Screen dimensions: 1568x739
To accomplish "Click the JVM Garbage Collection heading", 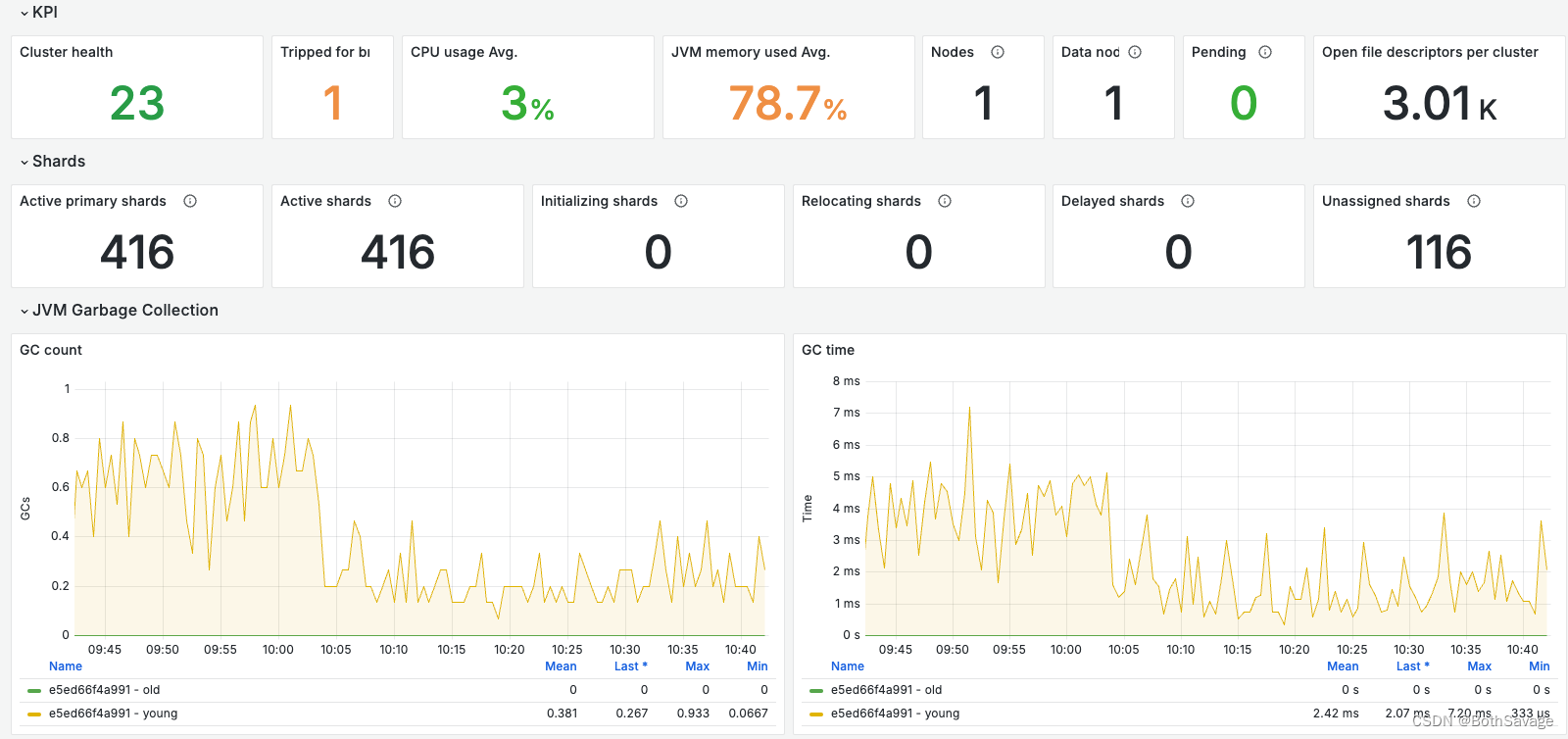I will pos(125,311).
